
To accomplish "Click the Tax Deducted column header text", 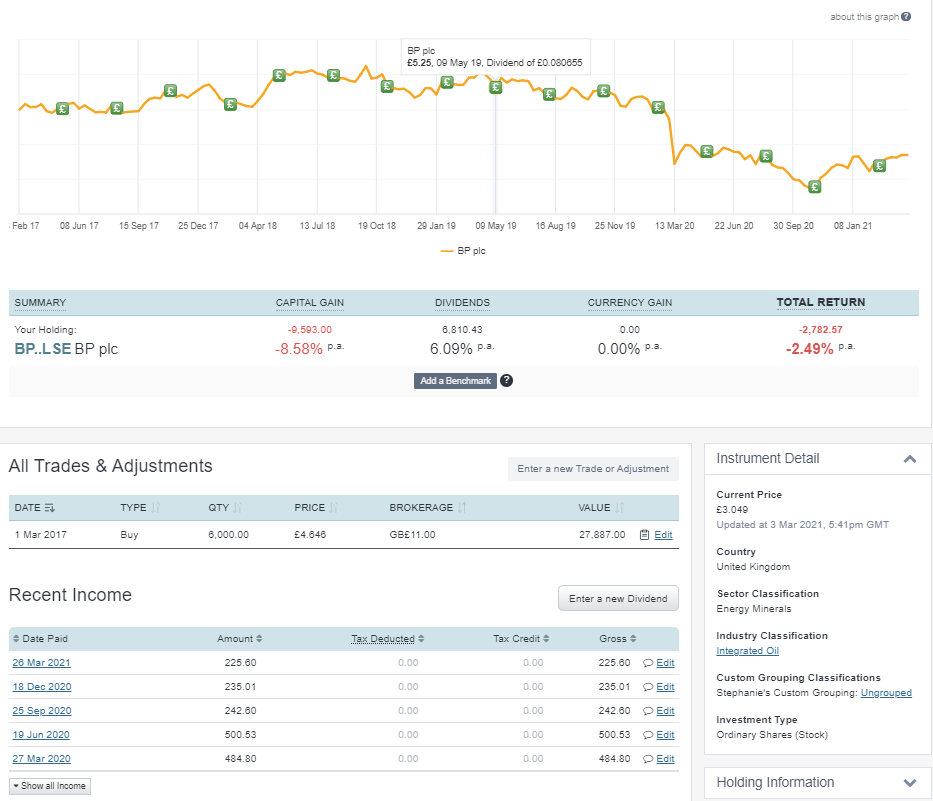I will tap(383, 639).
